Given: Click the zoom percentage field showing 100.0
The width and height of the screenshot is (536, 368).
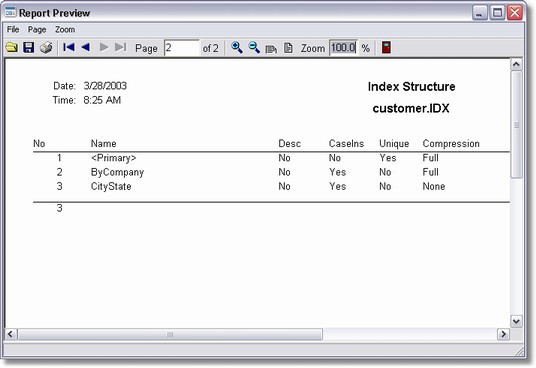Looking at the screenshot, I should click(343, 47).
